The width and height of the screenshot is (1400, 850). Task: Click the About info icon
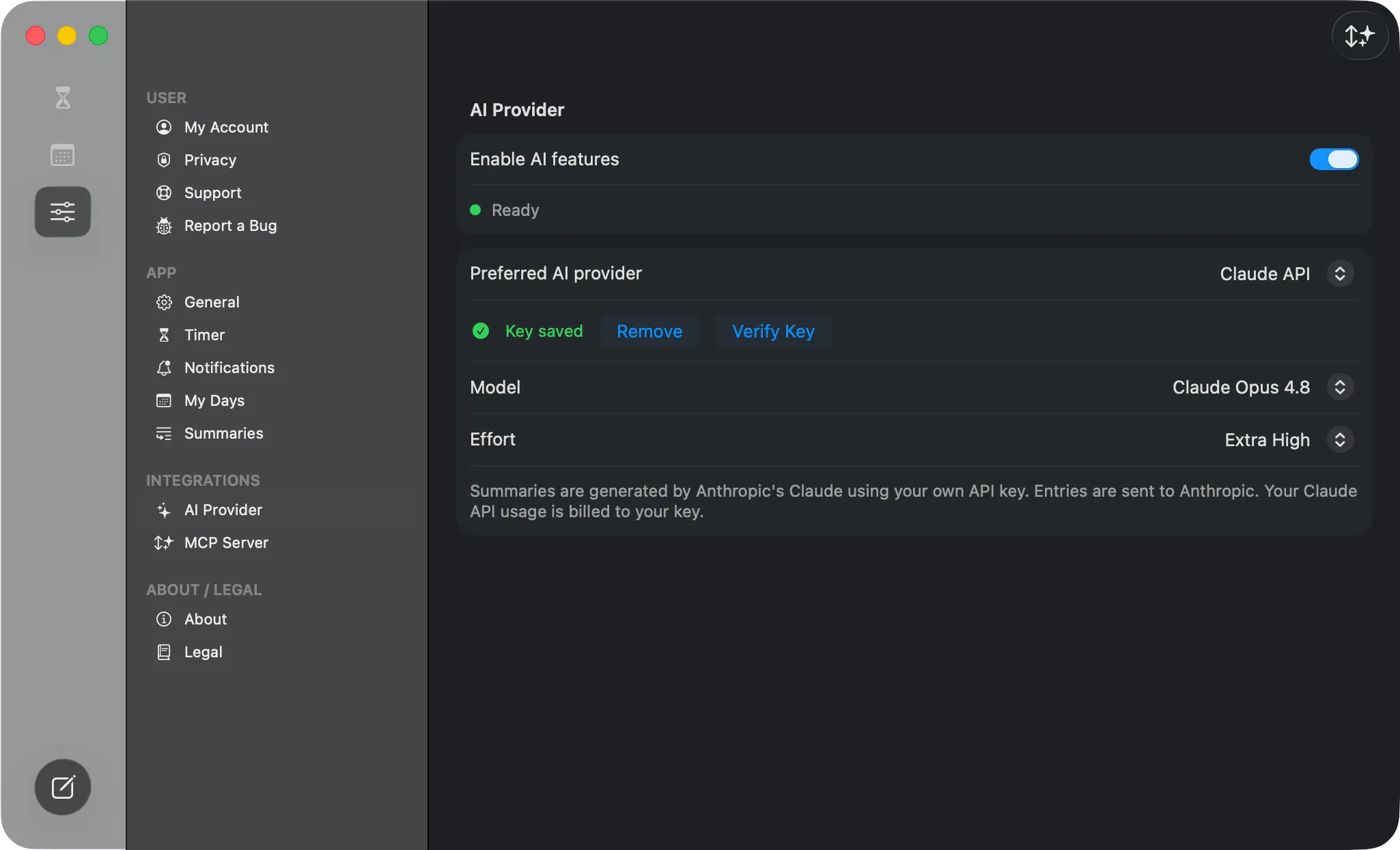164,619
